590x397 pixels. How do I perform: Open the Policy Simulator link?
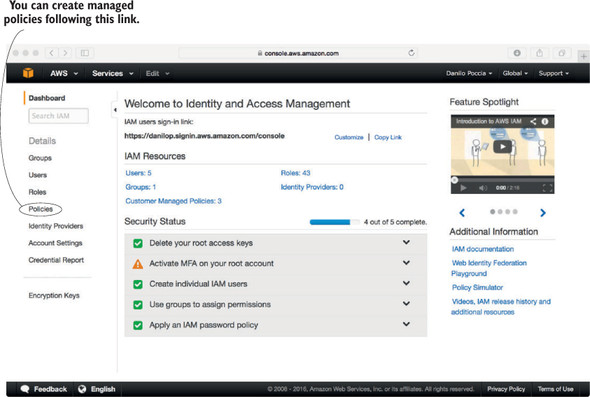477,287
